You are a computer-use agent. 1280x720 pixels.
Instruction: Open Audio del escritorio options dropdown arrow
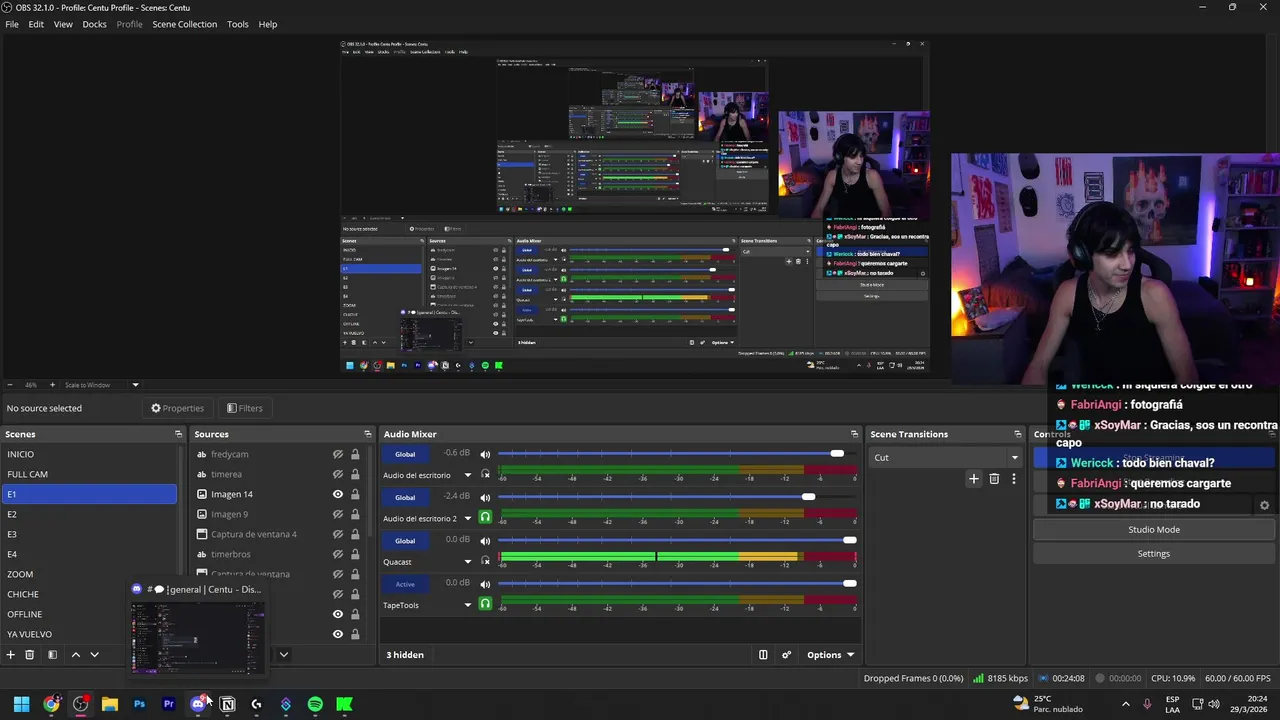pos(467,475)
